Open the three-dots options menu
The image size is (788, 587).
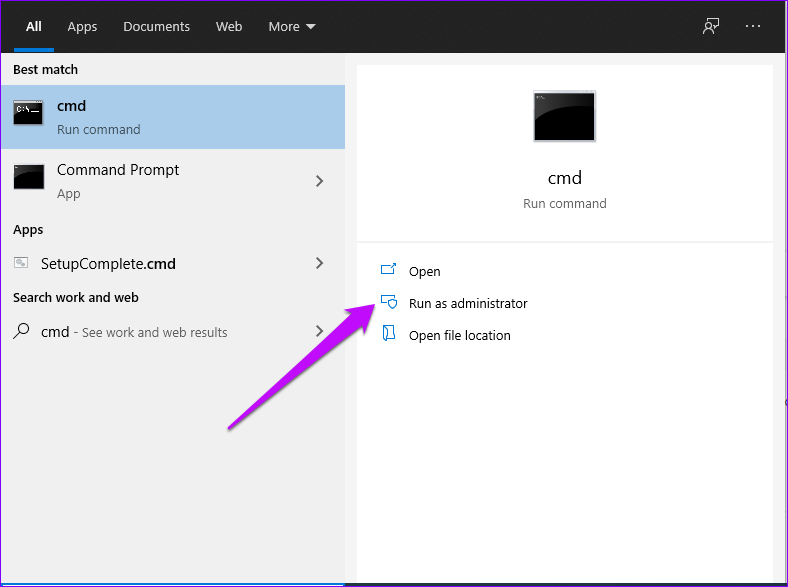752,26
